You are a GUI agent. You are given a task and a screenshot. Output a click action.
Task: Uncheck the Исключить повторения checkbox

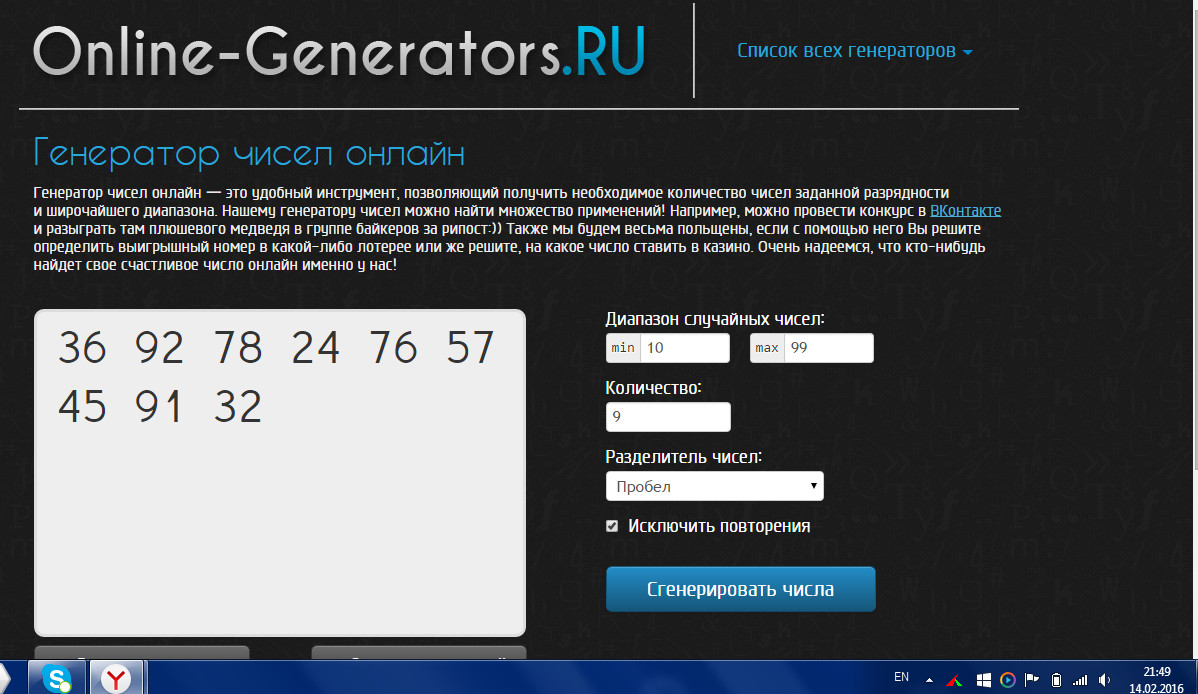click(612, 526)
